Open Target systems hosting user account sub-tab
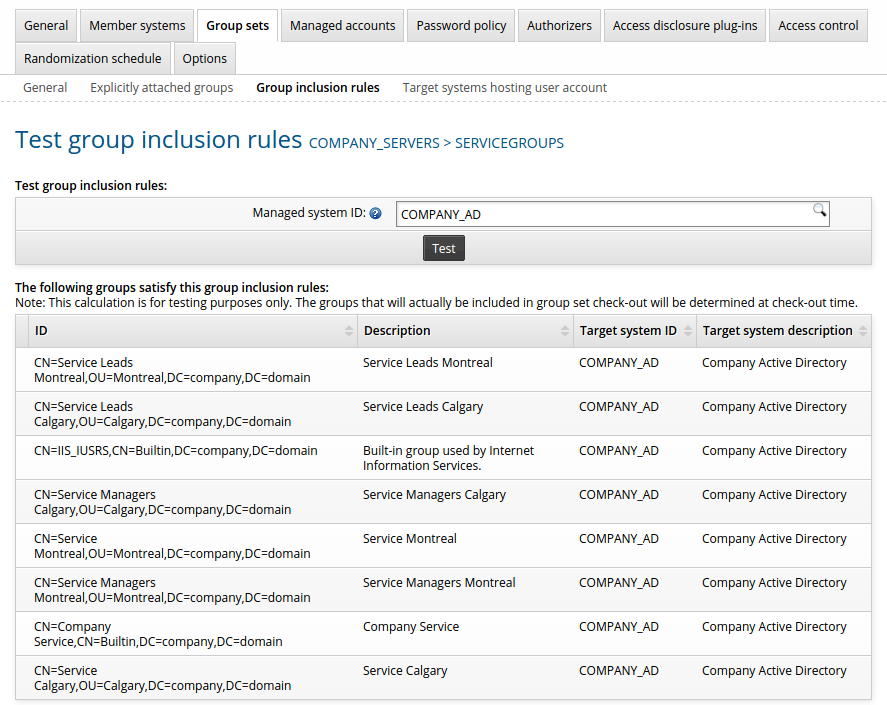 pos(505,88)
